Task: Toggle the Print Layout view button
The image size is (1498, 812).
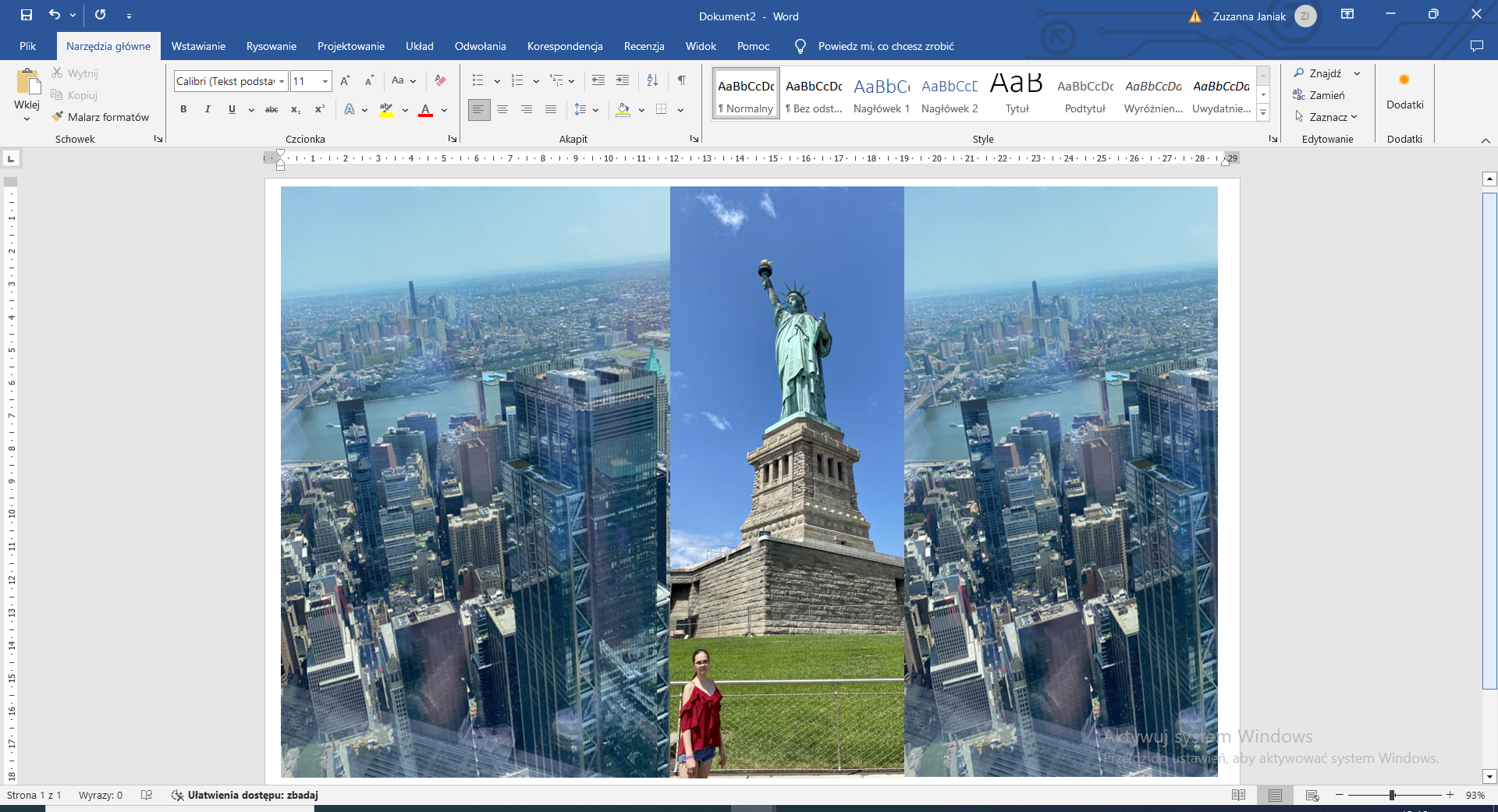Action: point(1276,796)
